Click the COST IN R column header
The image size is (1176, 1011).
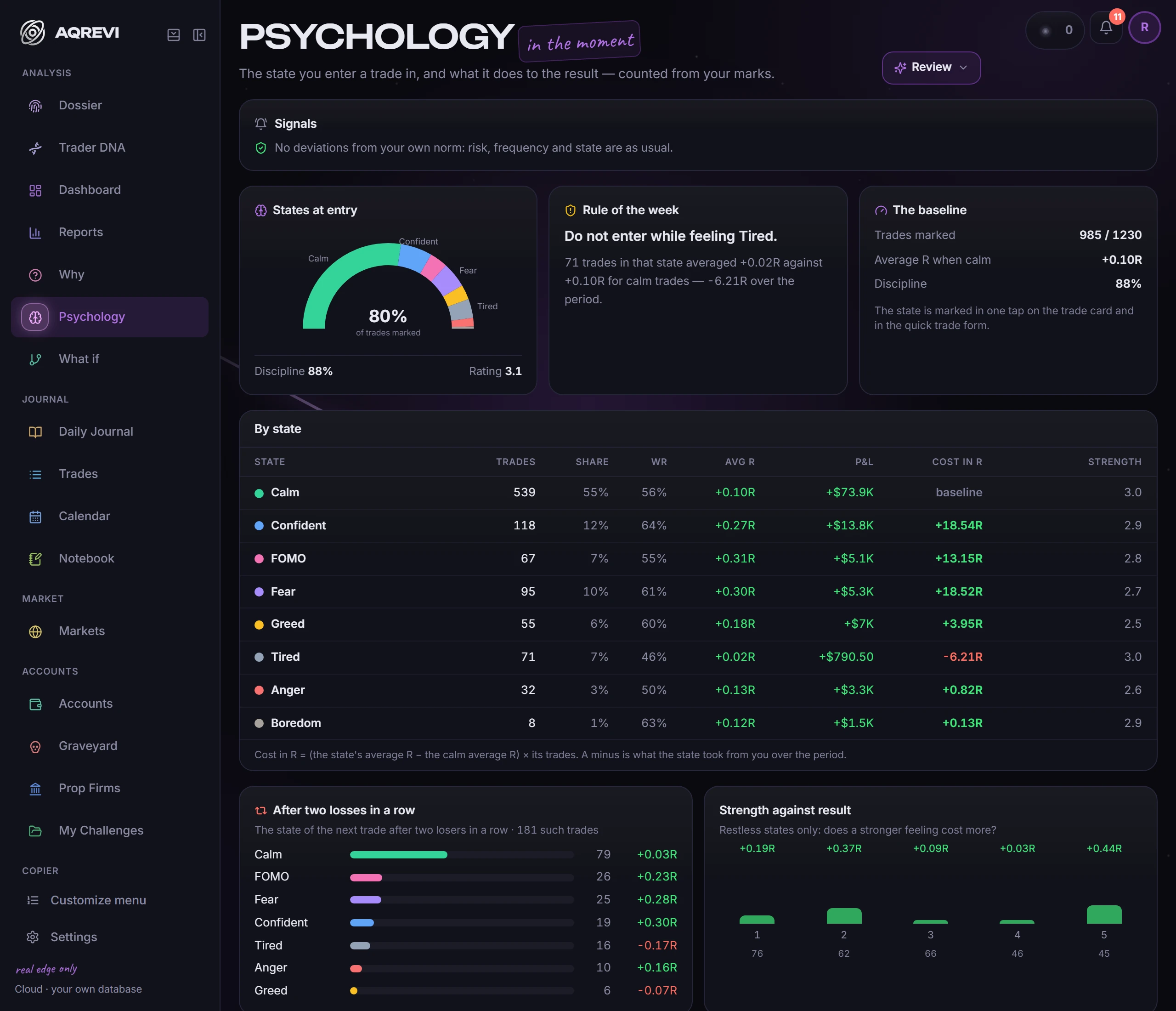point(957,462)
